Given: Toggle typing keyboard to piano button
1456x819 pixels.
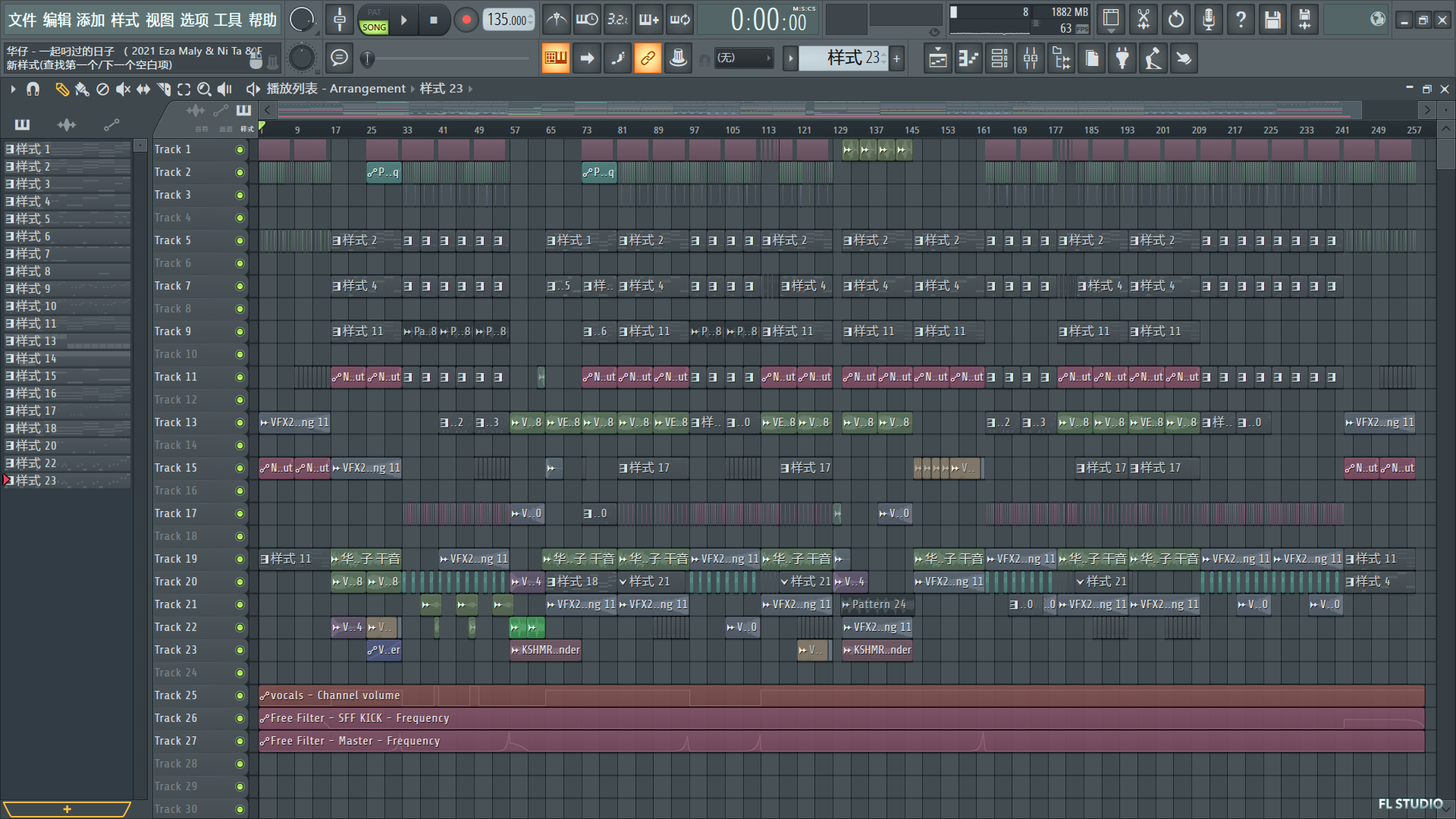Looking at the screenshot, I should (x=556, y=58).
